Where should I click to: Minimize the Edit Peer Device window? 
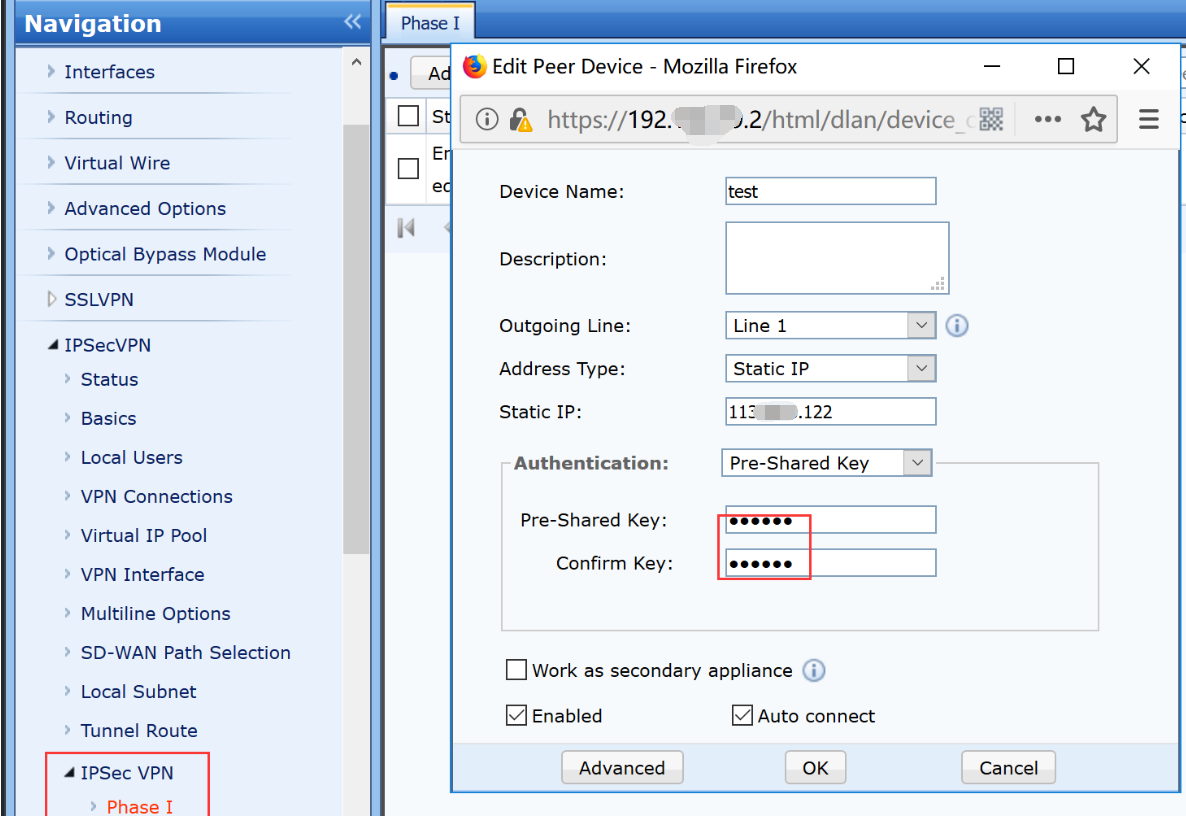tap(992, 67)
